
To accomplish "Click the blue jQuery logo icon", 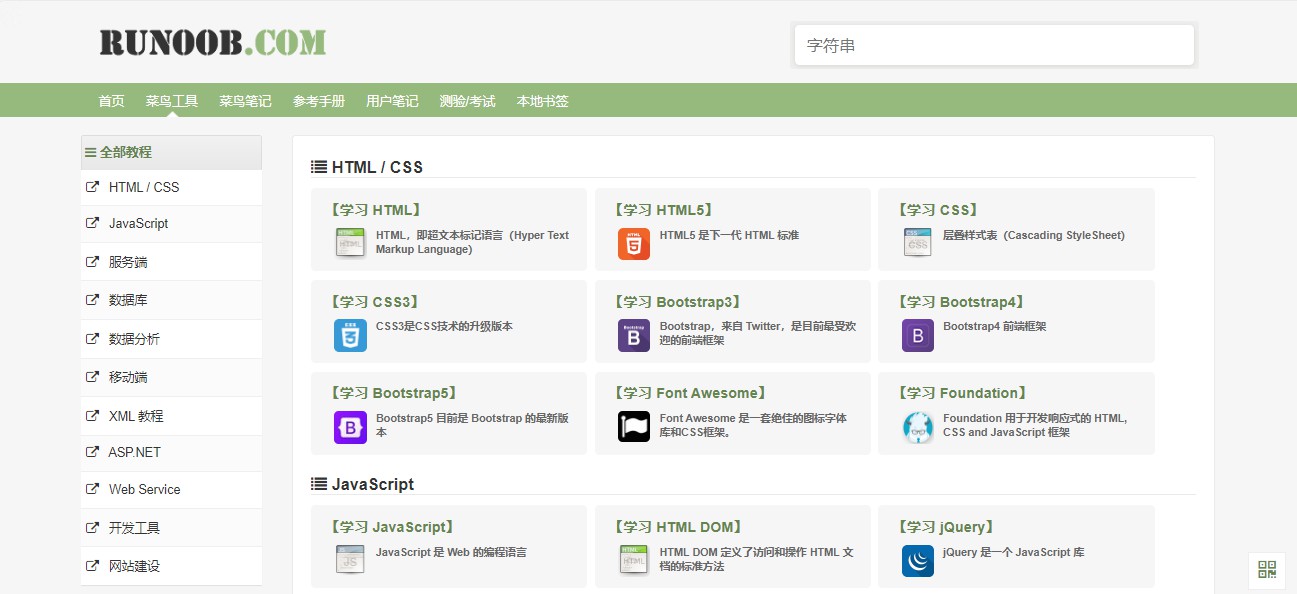I will (x=917, y=560).
